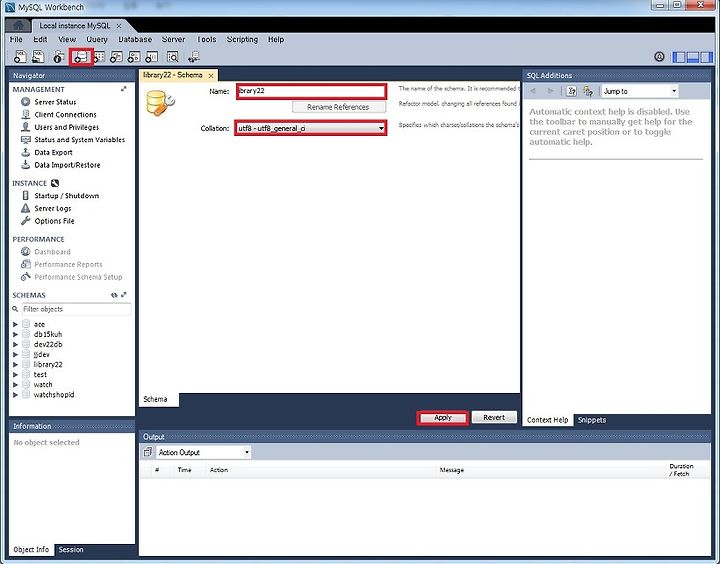Open the Scripting menu
Image resolution: width=720 pixels, height=564 pixels.
(x=242, y=39)
